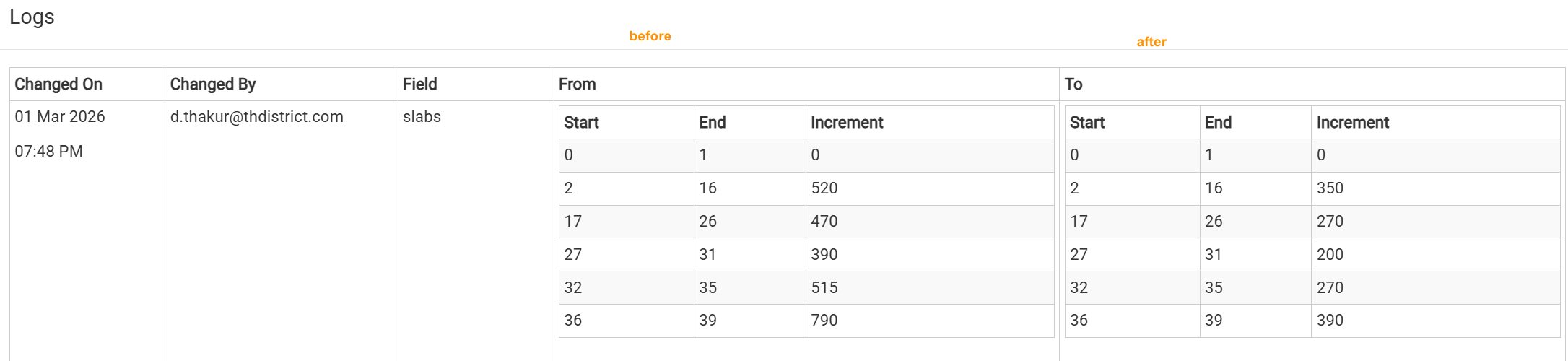Click End header in the To table

[1218, 123]
